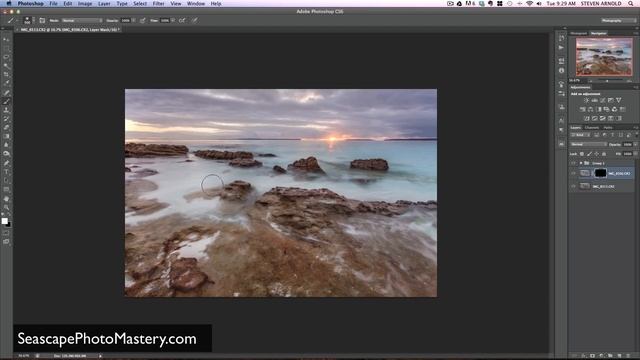Viewport: 640px width, 360px height.
Task: Lock all for the selected layer
Action: point(604,154)
